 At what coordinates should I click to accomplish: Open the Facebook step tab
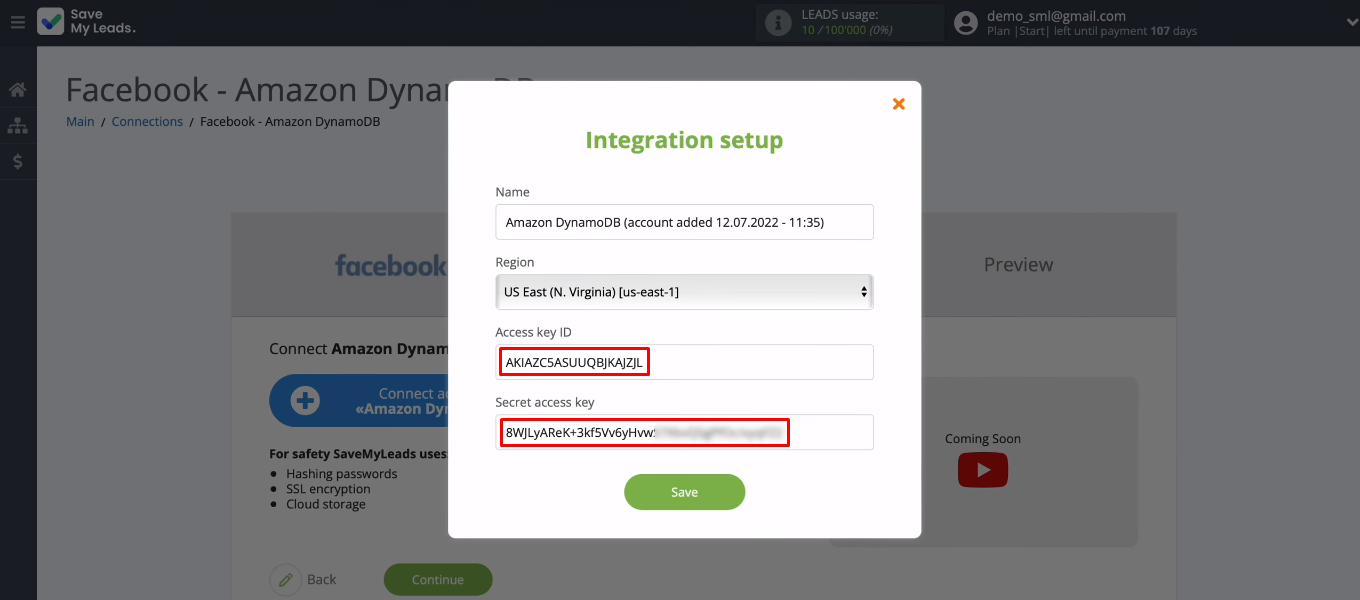[x=390, y=265]
